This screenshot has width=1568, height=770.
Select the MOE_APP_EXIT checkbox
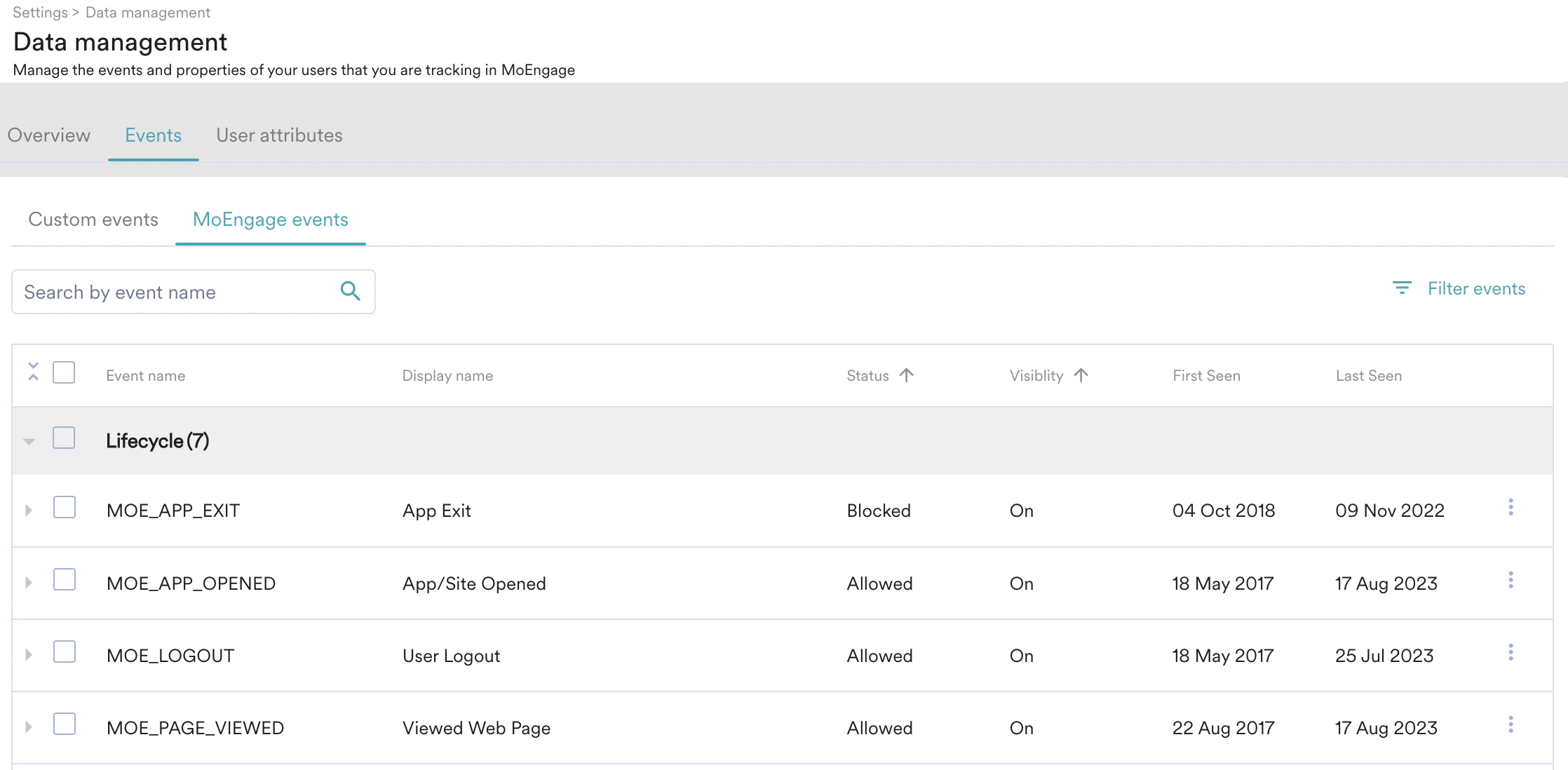point(65,507)
